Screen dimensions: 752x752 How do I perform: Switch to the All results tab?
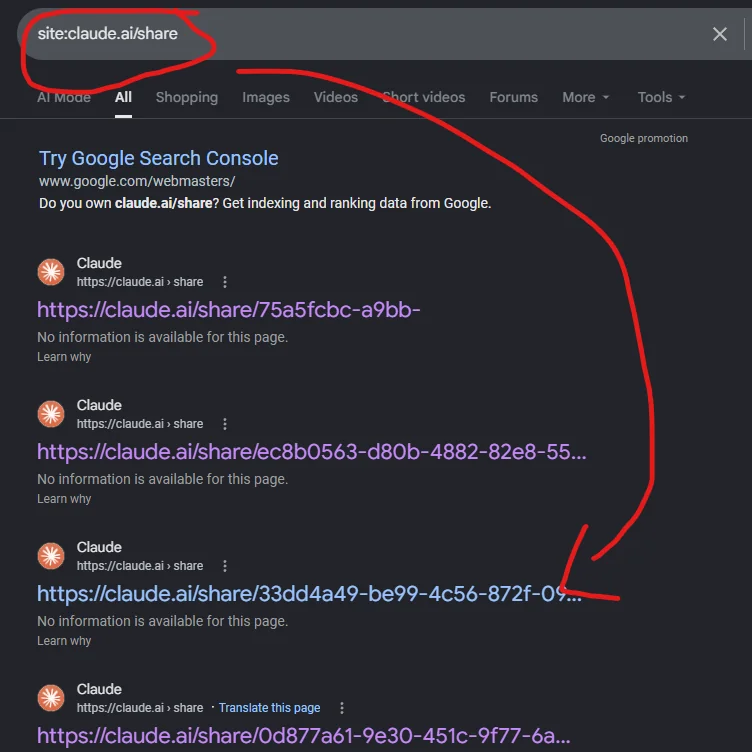[123, 97]
